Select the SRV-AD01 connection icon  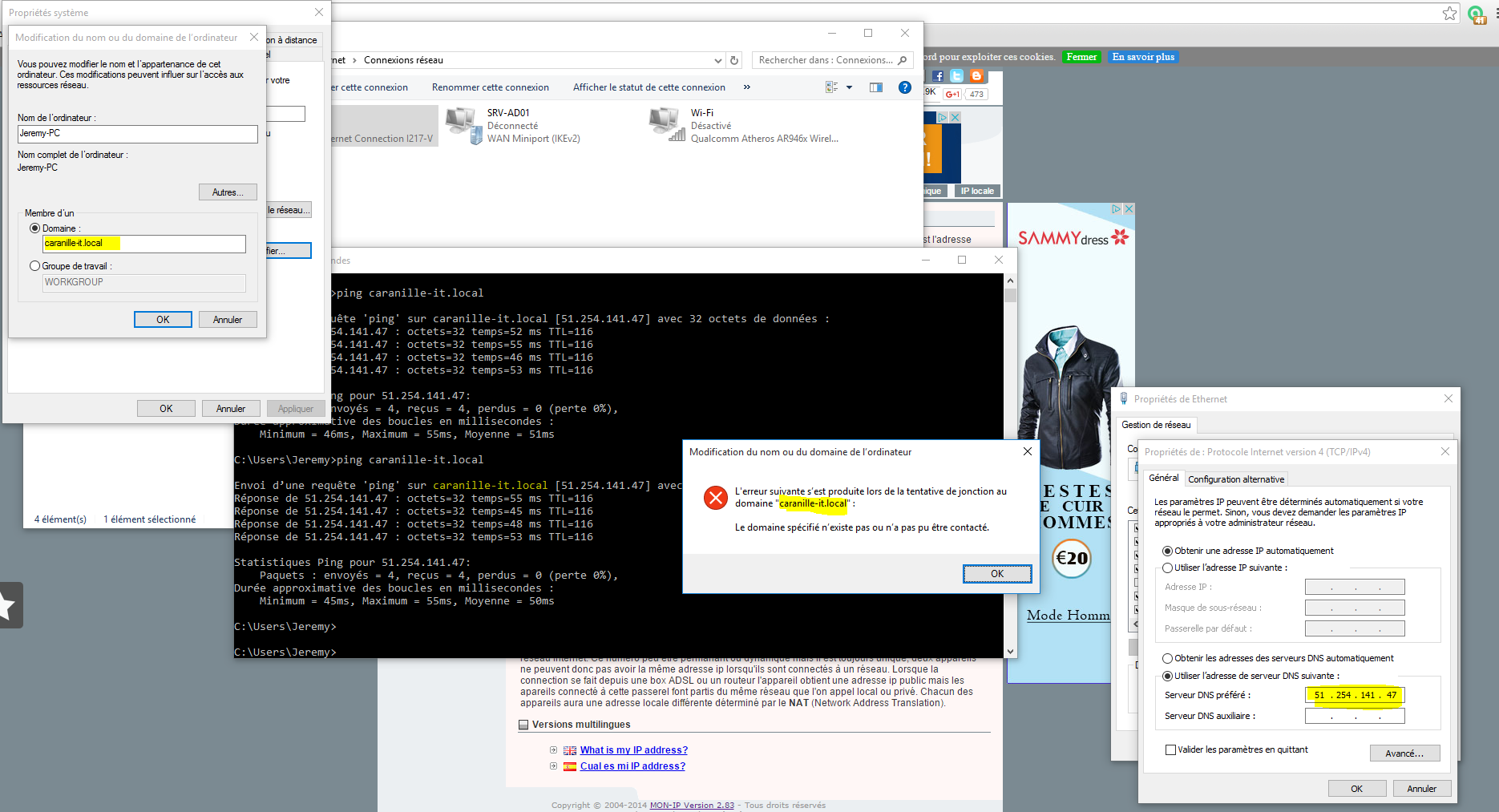[x=463, y=126]
